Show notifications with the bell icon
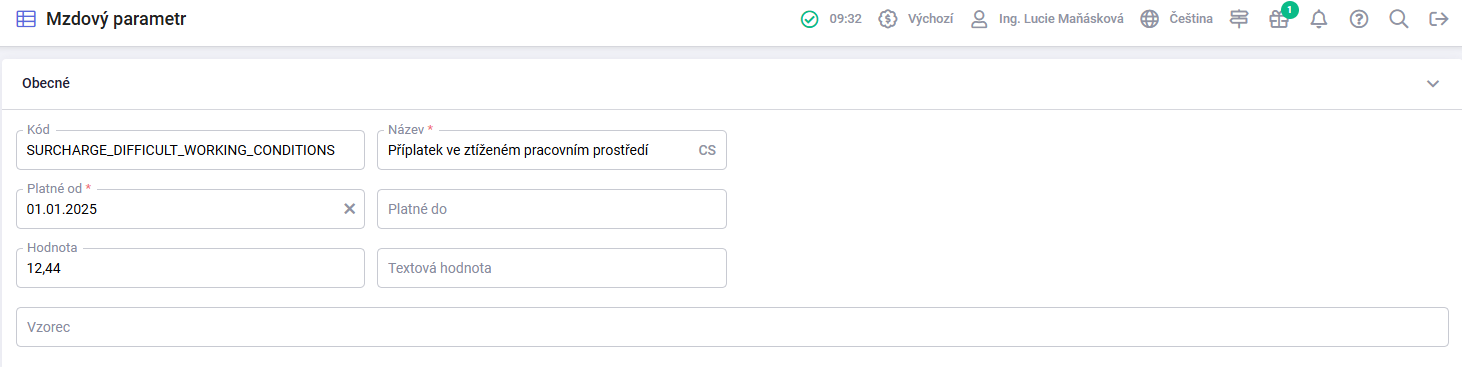The height and width of the screenshot is (367, 1462). (1319, 19)
